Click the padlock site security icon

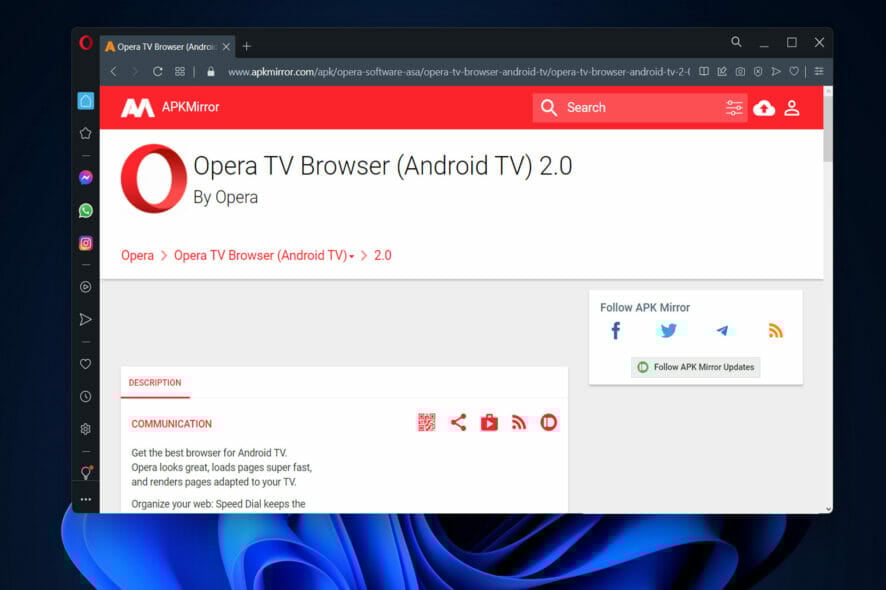pos(211,72)
